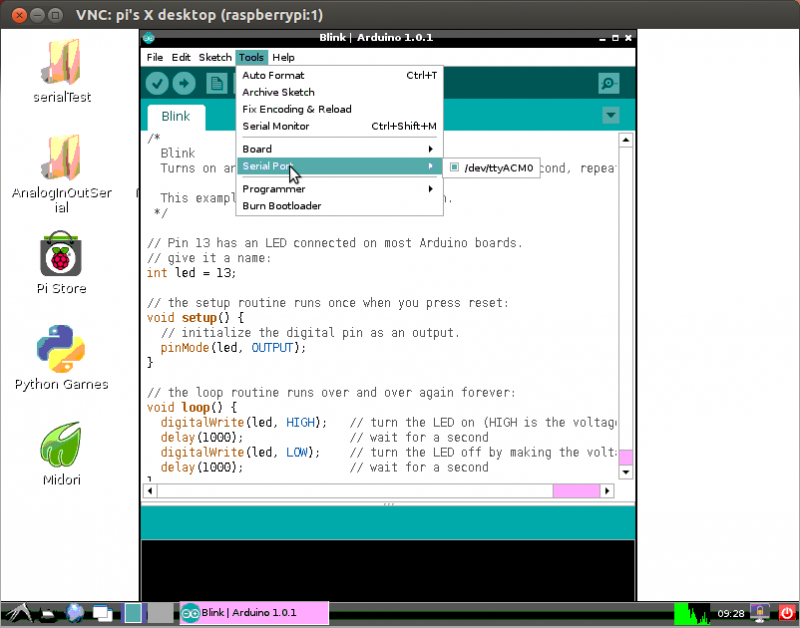Launch the Python Games desktop icon
This screenshot has width=800, height=628.
(61, 349)
